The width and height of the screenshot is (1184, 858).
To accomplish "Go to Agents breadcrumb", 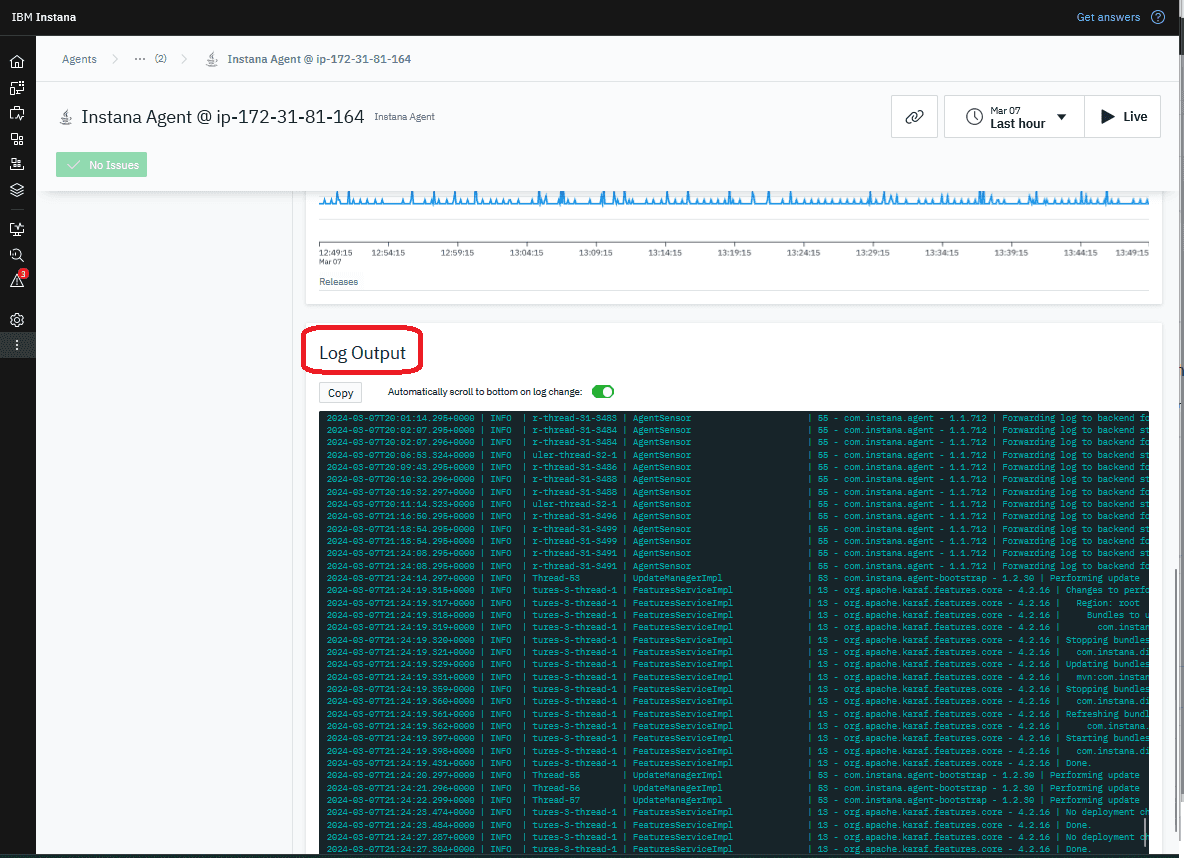I will click(x=79, y=59).
